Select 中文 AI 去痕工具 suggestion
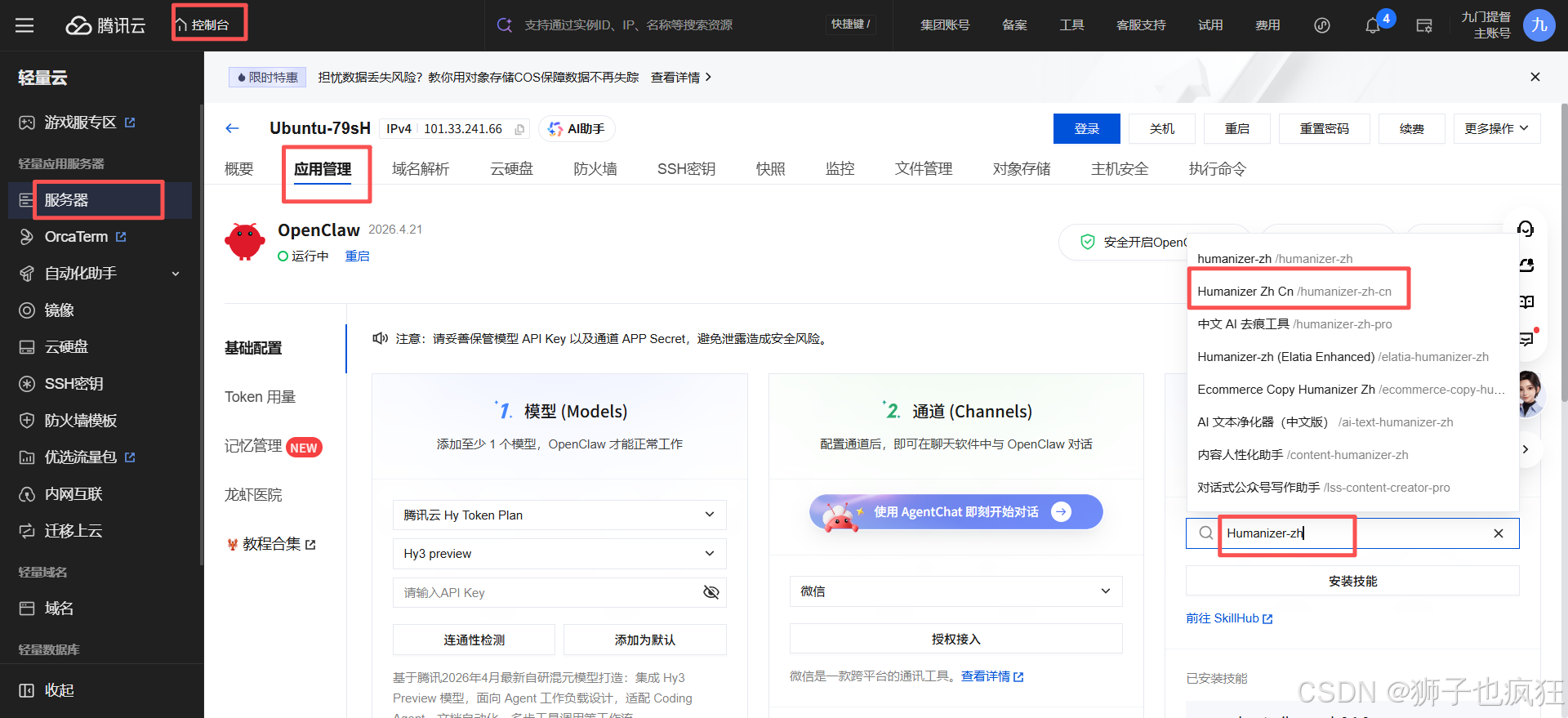The height and width of the screenshot is (718, 1568). [1352, 323]
